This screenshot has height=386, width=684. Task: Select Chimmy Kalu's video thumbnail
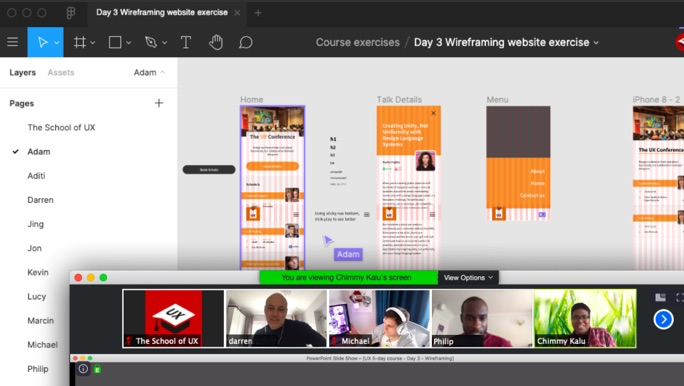(585, 318)
